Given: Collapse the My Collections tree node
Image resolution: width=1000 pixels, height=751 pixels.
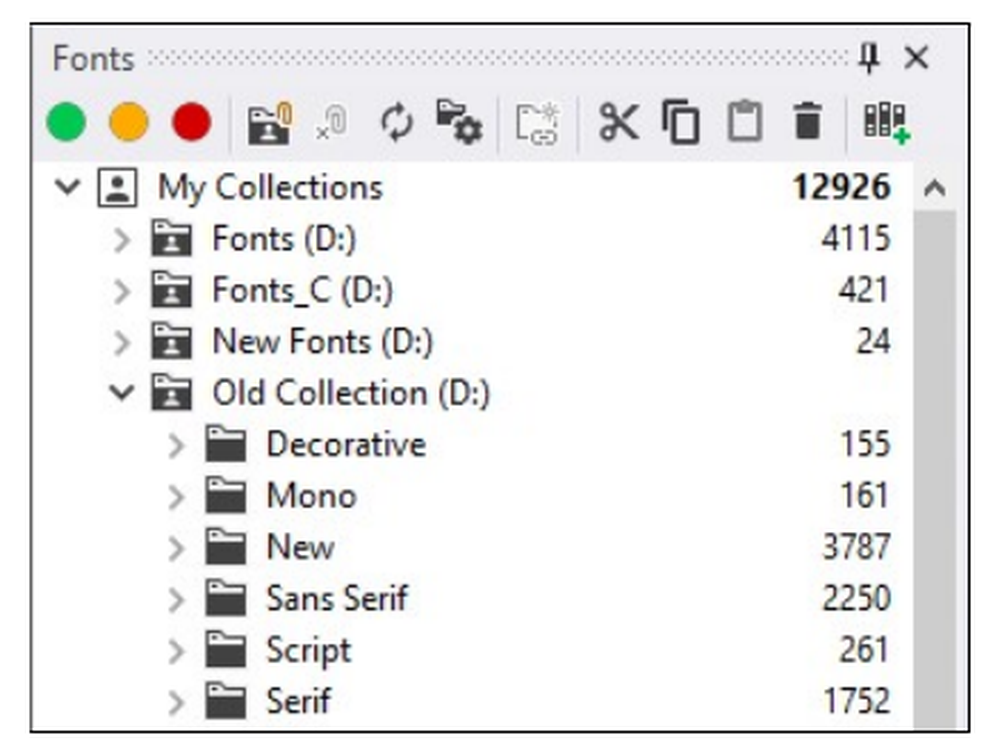Looking at the screenshot, I should [x=68, y=187].
